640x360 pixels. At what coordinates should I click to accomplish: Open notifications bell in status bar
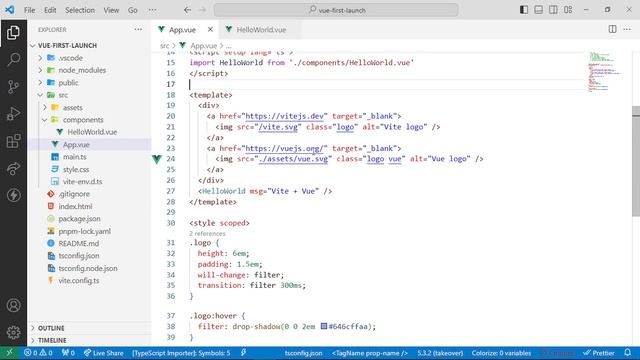[x=627, y=353]
